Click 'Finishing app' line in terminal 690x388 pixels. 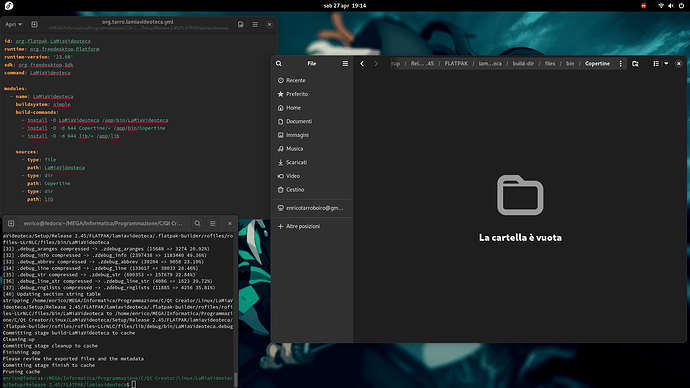[21, 352]
